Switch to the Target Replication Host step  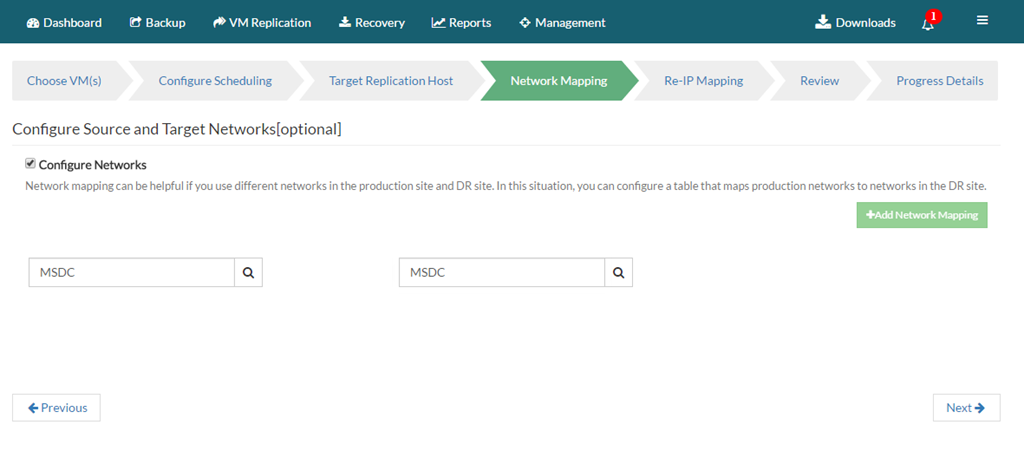pos(391,81)
